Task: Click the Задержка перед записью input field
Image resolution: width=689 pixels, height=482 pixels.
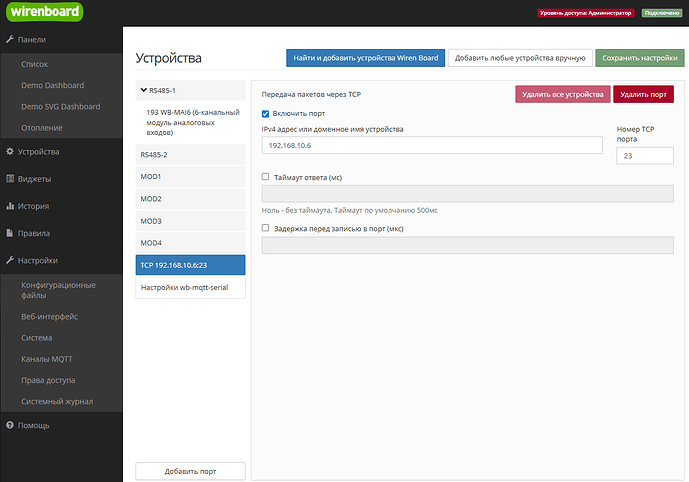Action: click(468, 245)
